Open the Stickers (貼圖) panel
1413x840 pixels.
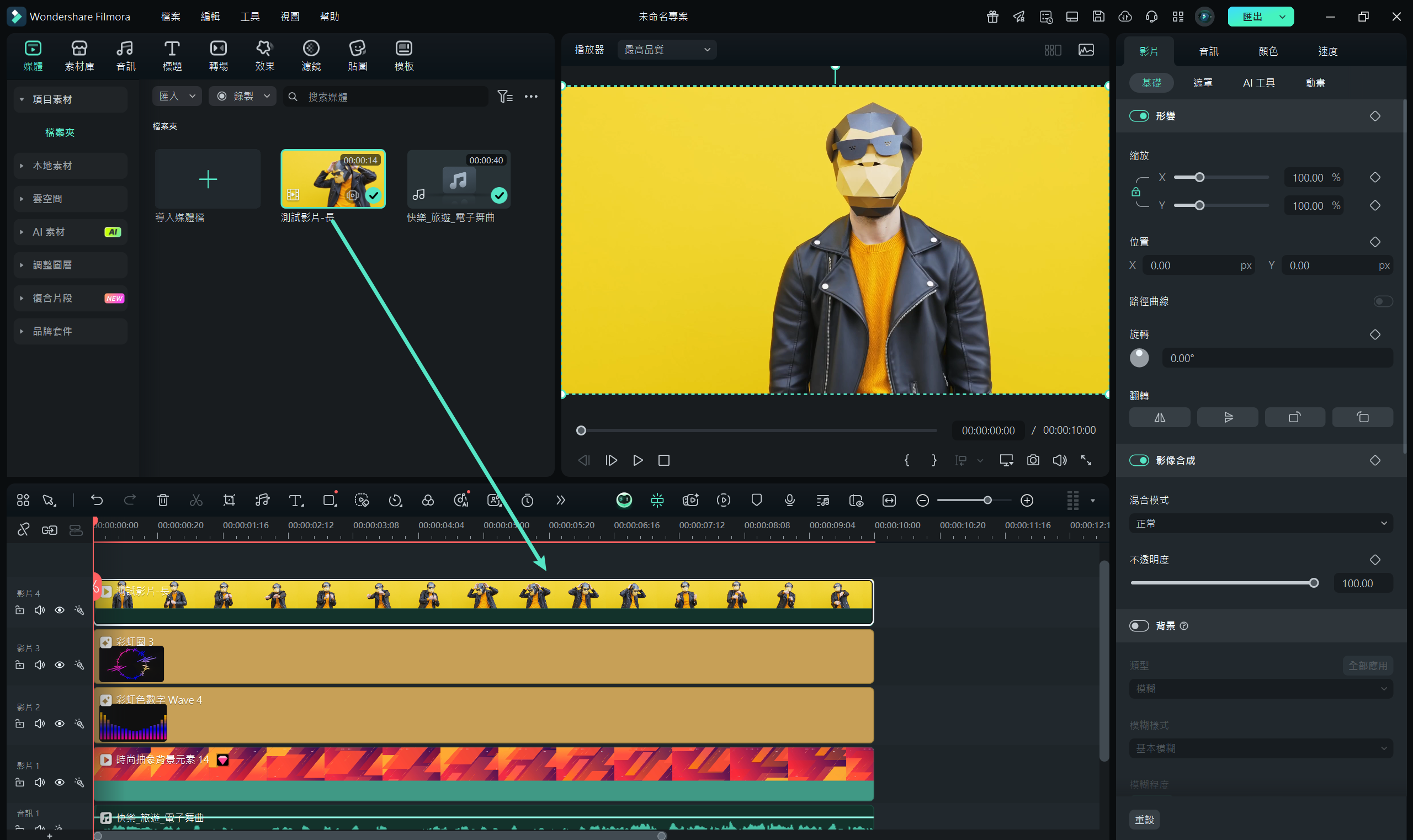click(357, 56)
